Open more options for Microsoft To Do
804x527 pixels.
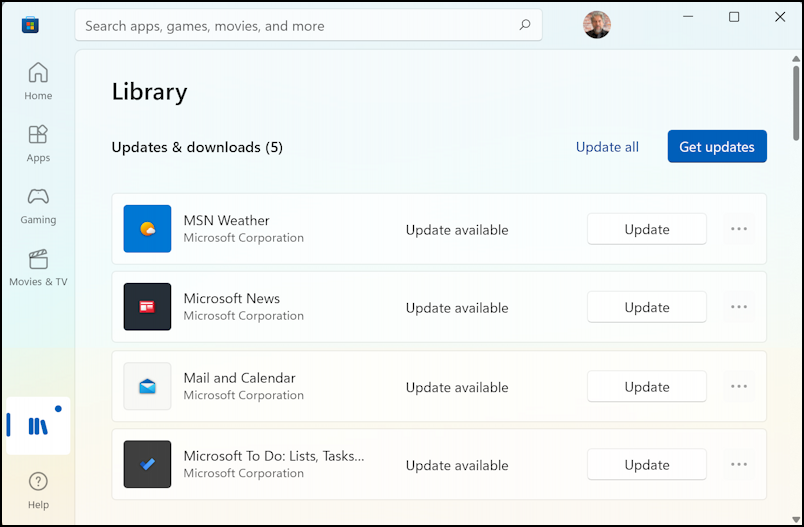coord(739,464)
